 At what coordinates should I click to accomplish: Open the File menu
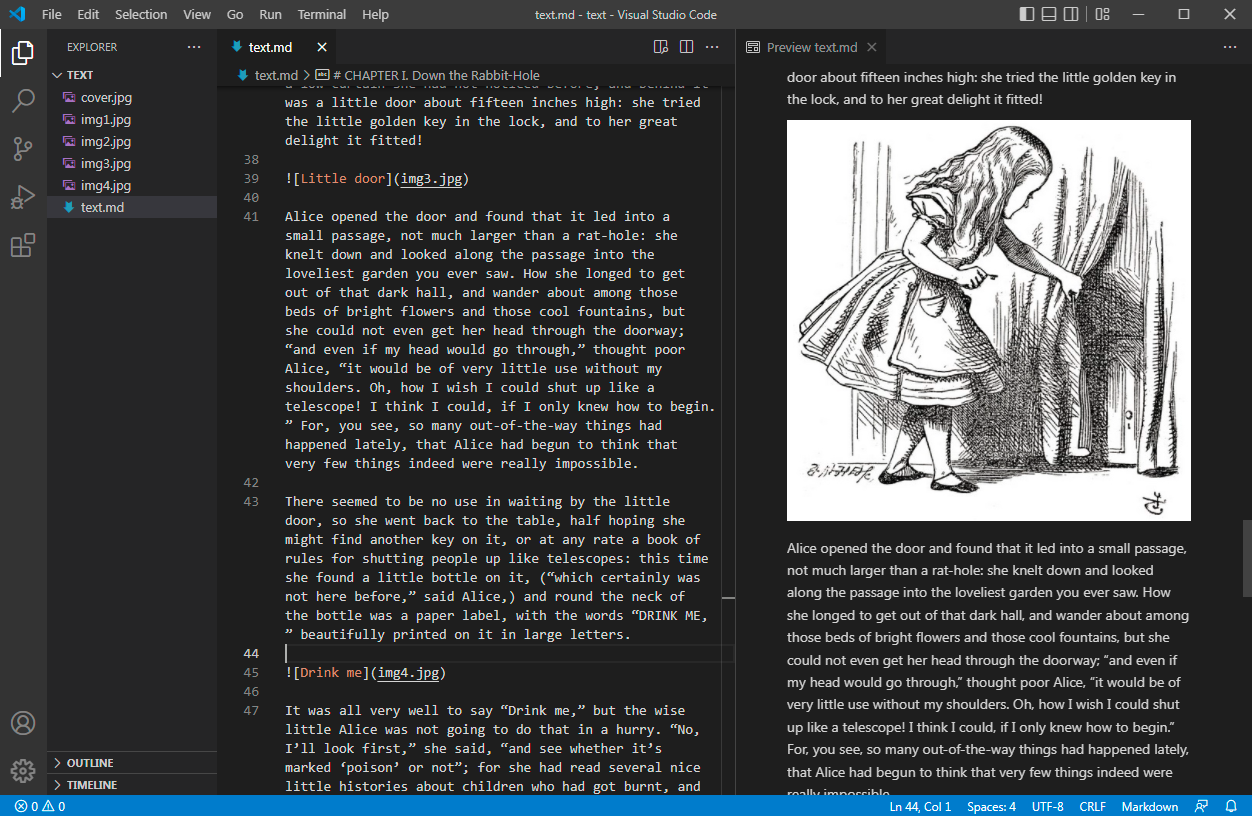[x=52, y=14]
